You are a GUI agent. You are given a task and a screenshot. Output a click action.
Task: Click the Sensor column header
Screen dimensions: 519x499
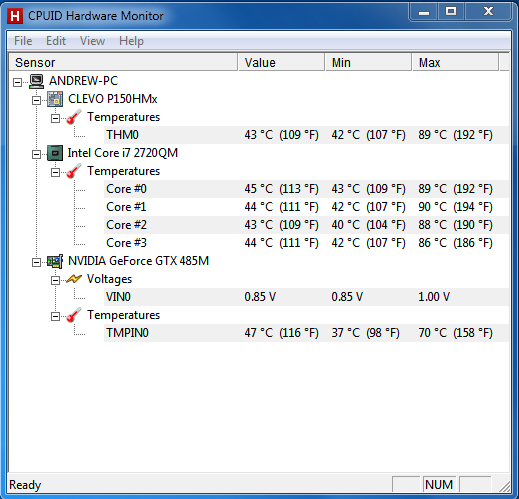(123, 62)
